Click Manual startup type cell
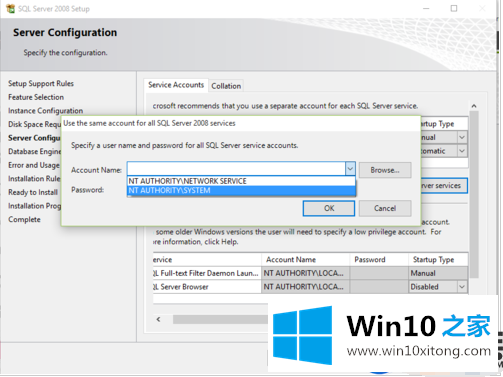This screenshot has height=377, width=503. coord(438,273)
